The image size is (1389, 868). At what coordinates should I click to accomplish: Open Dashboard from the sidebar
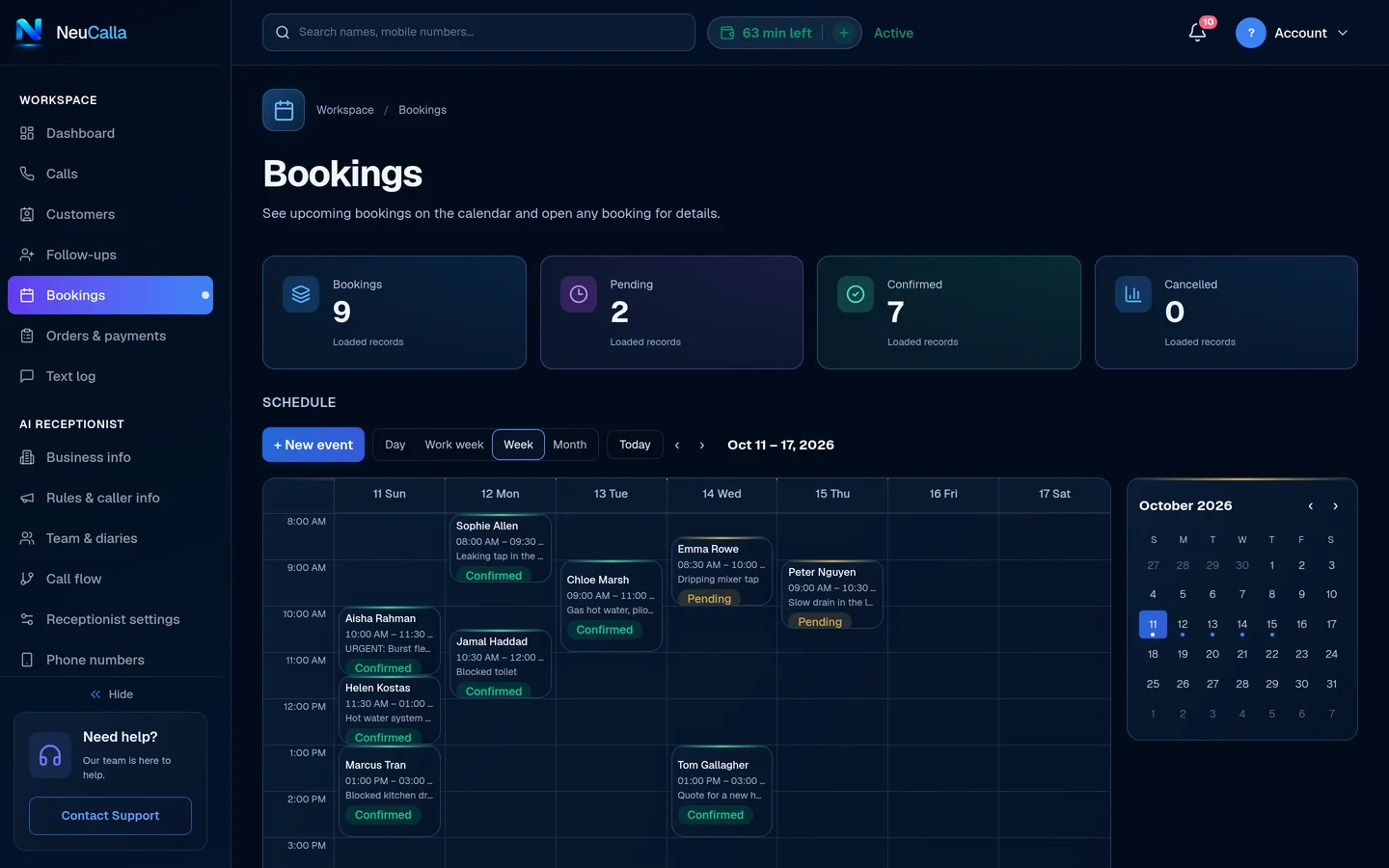pos(110,133)
